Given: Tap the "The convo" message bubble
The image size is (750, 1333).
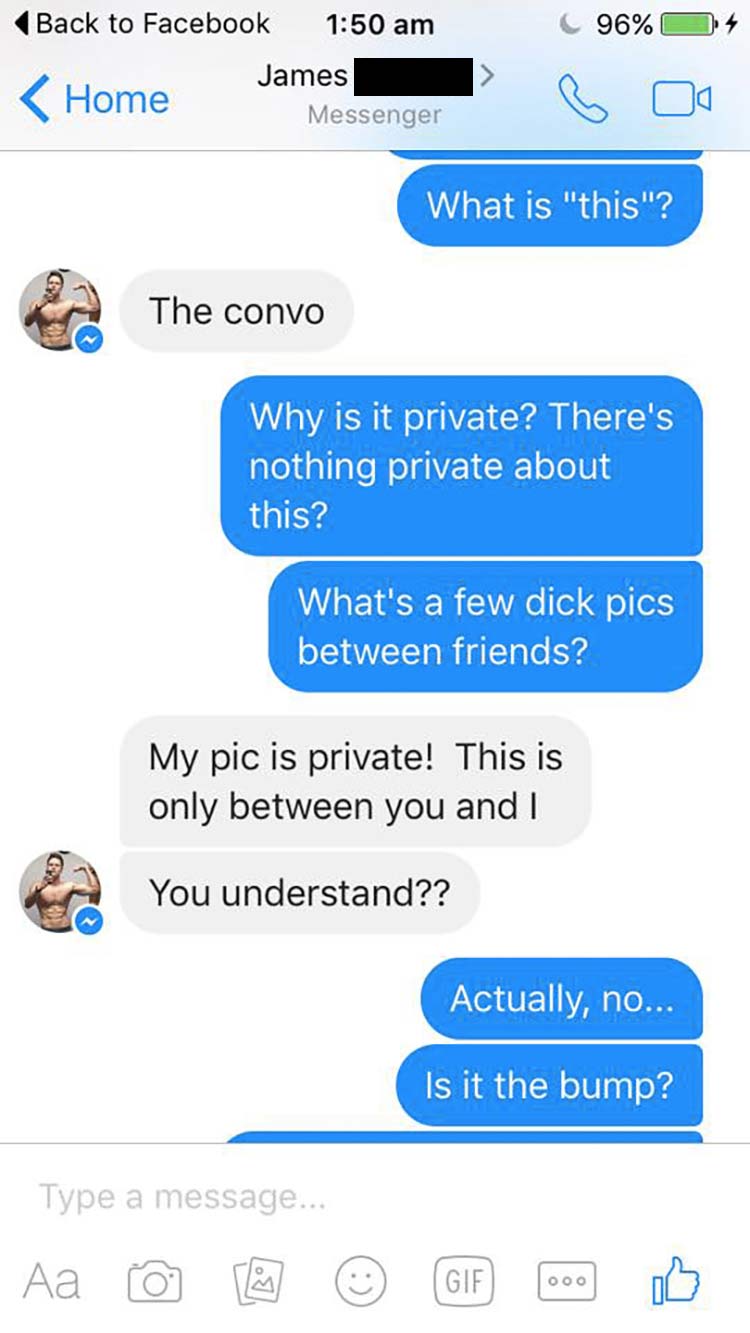Looking at the screenshot, I should click(x=236, y=311).
